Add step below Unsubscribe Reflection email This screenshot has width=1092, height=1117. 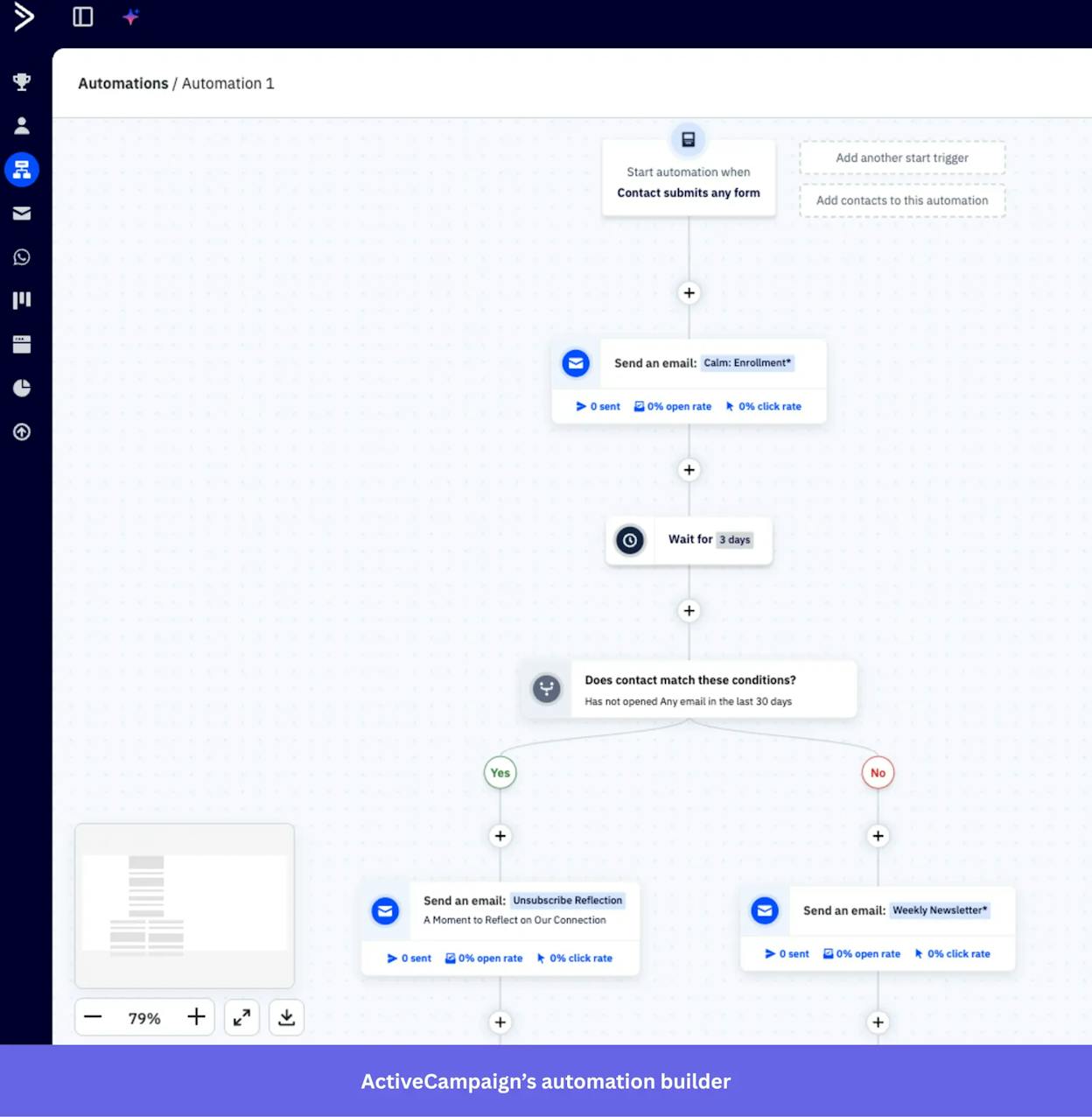[x=500, y=1022]
